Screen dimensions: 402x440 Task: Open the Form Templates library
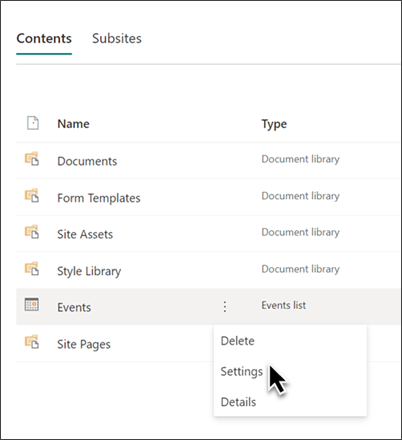tap(99, 198)
